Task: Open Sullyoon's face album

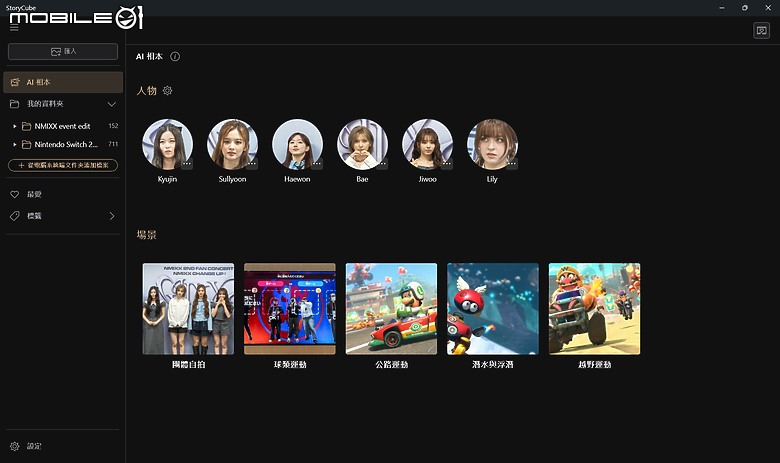Action: pyautogui.click(x=232, y=144)
